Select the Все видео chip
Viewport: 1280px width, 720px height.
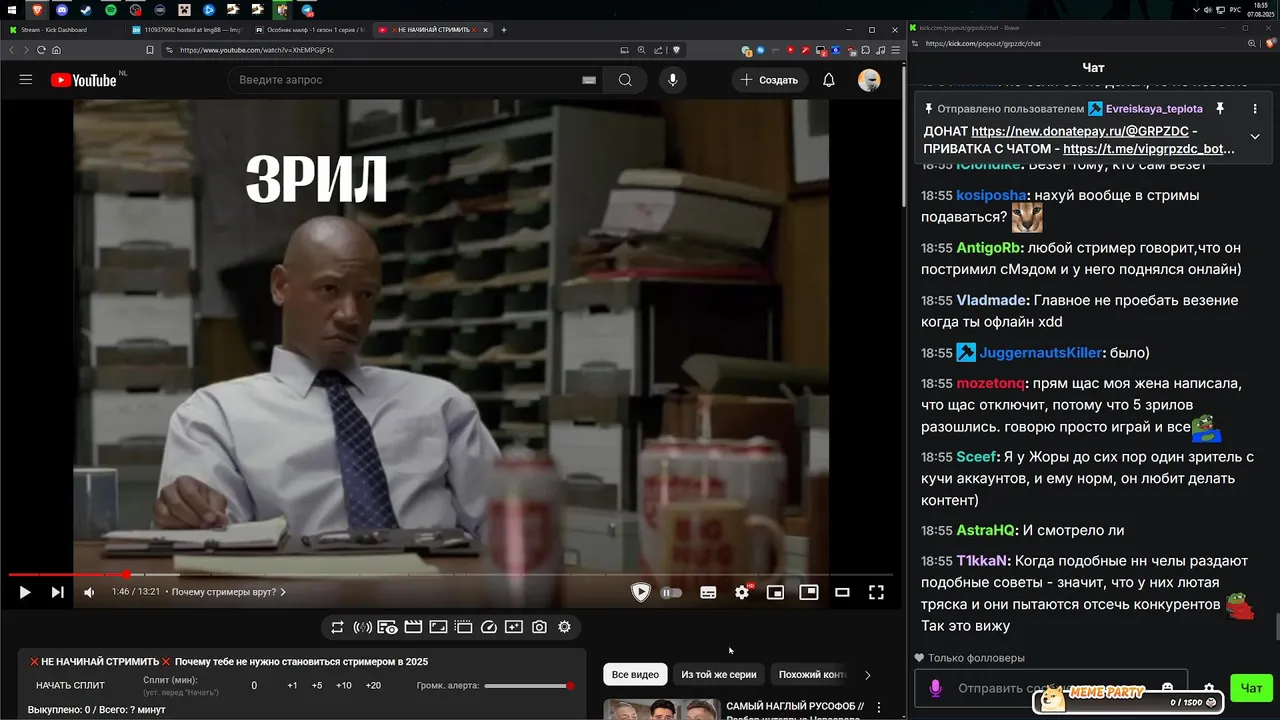pos(635,675)
